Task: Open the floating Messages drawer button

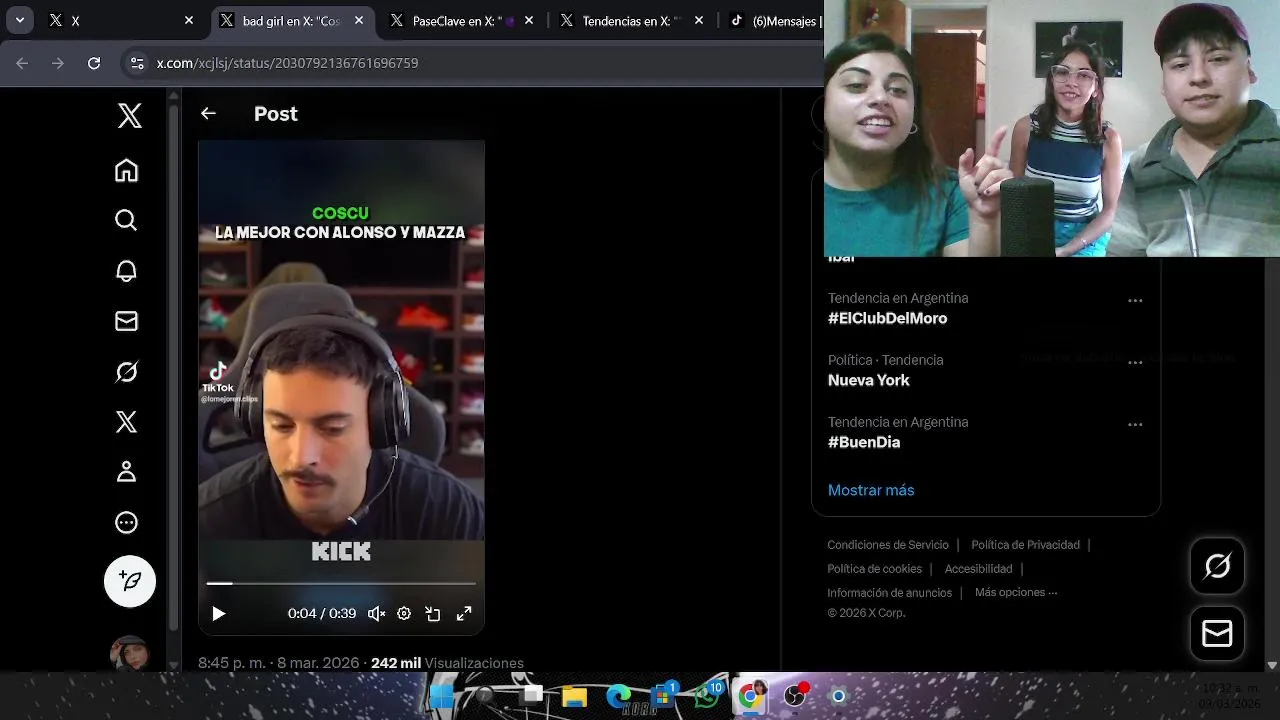Action: tap(1217, 633)
